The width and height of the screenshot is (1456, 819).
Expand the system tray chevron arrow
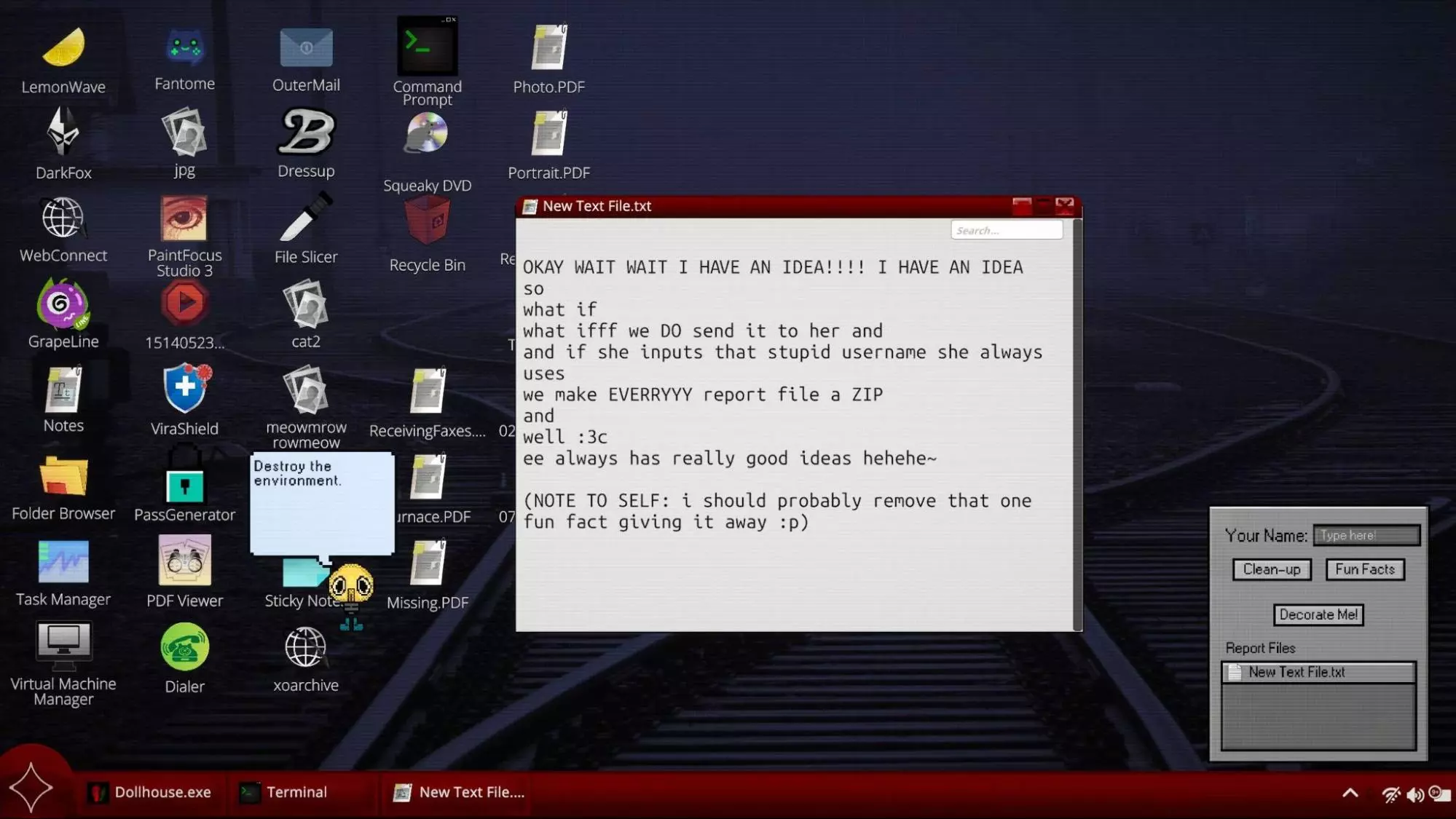[x=1350, y=794]
